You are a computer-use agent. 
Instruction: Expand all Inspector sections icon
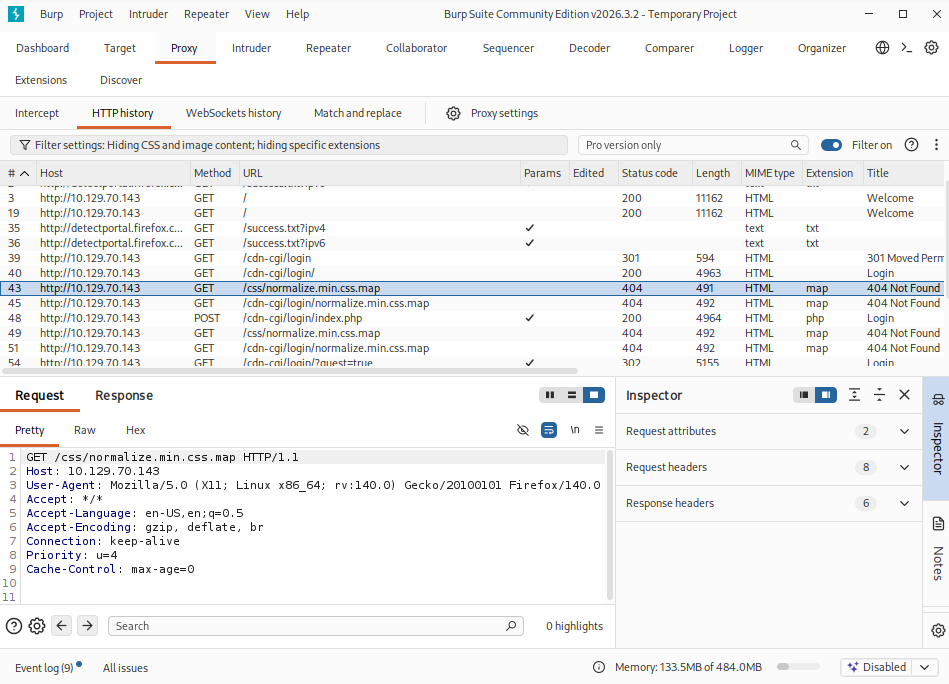coord(854,395)
